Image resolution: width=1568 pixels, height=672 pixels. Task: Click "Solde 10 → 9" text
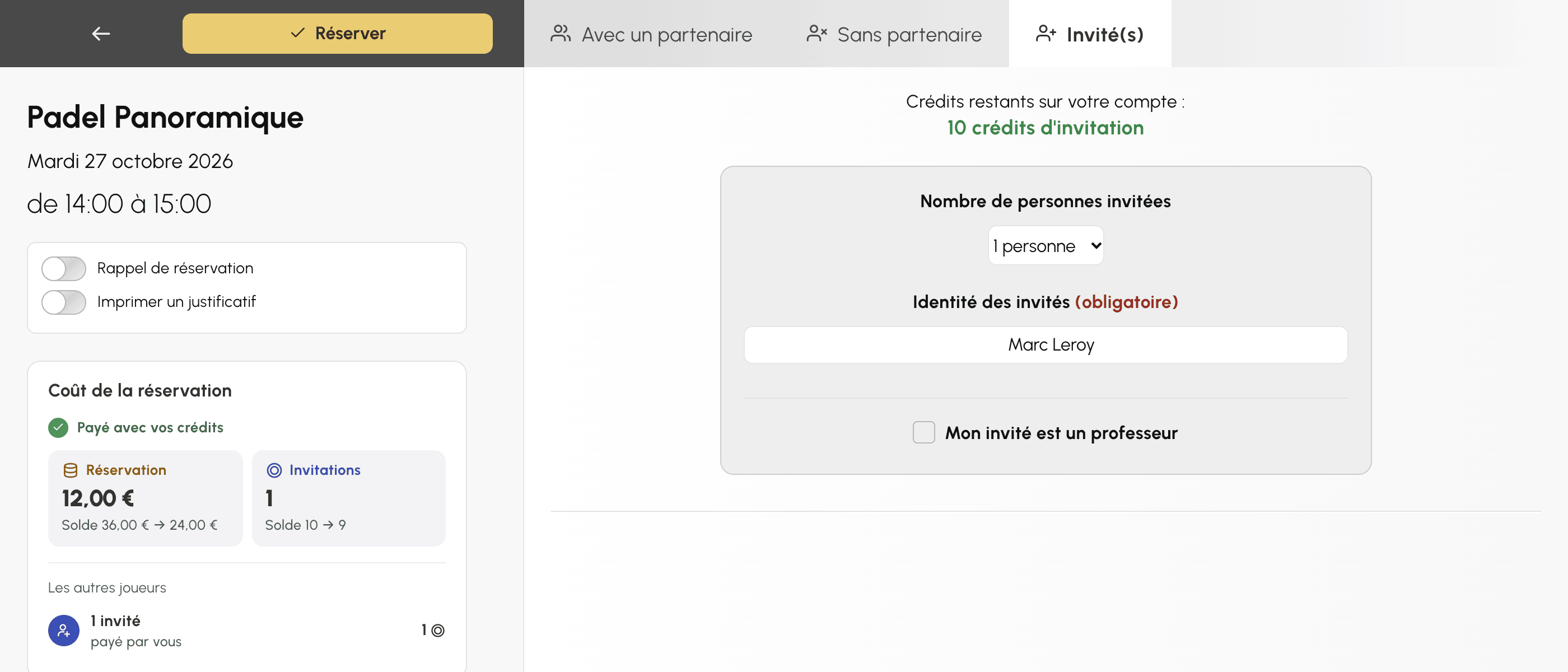(306, 525)
